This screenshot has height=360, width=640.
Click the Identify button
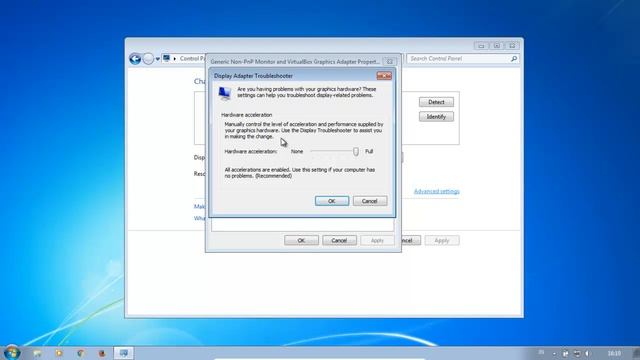point(436,117)
